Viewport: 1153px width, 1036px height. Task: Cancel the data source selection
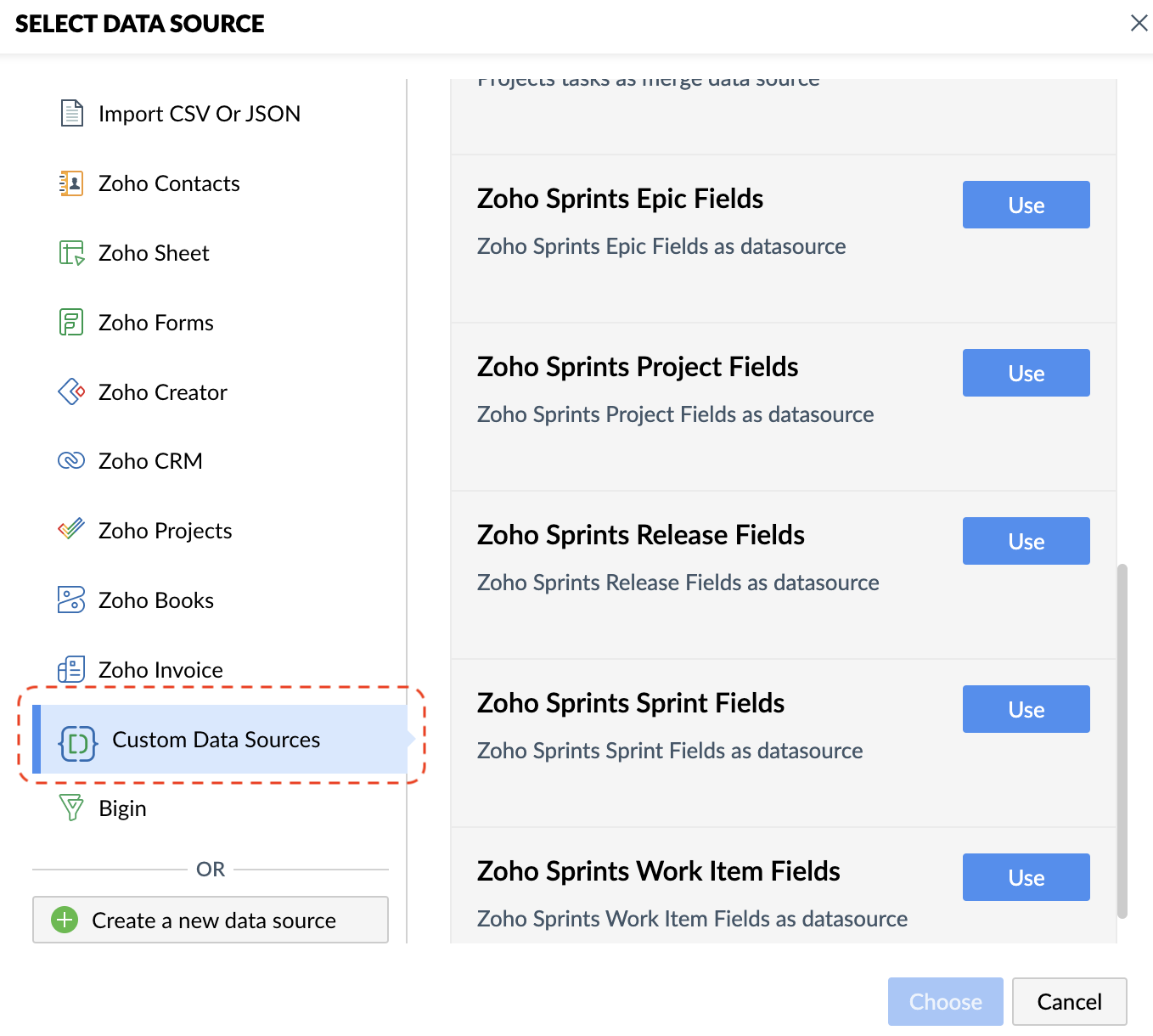pyautogui.click(x=1069, y=1002)
